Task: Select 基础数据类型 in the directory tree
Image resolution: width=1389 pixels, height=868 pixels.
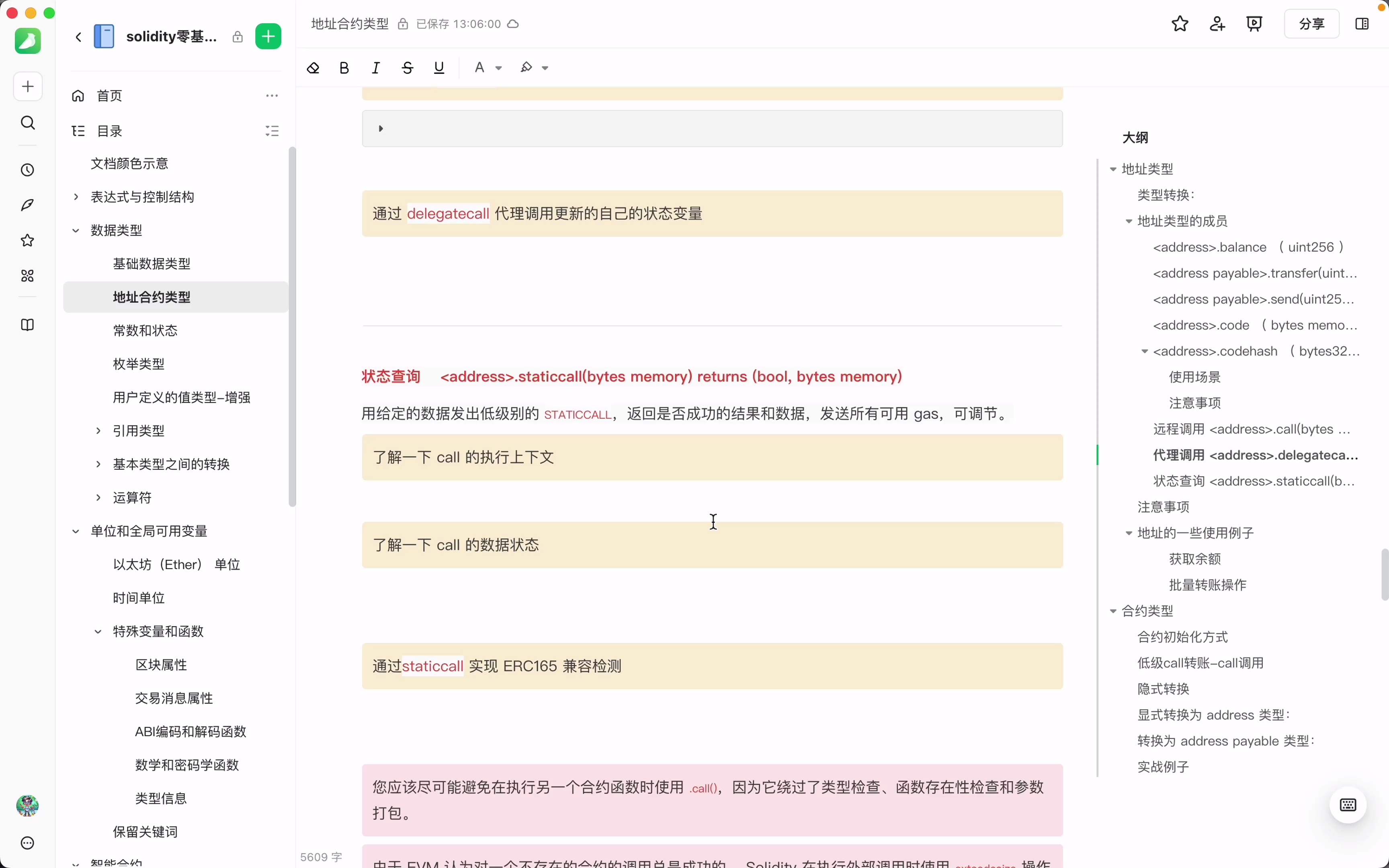Action: tap(151, 264)
